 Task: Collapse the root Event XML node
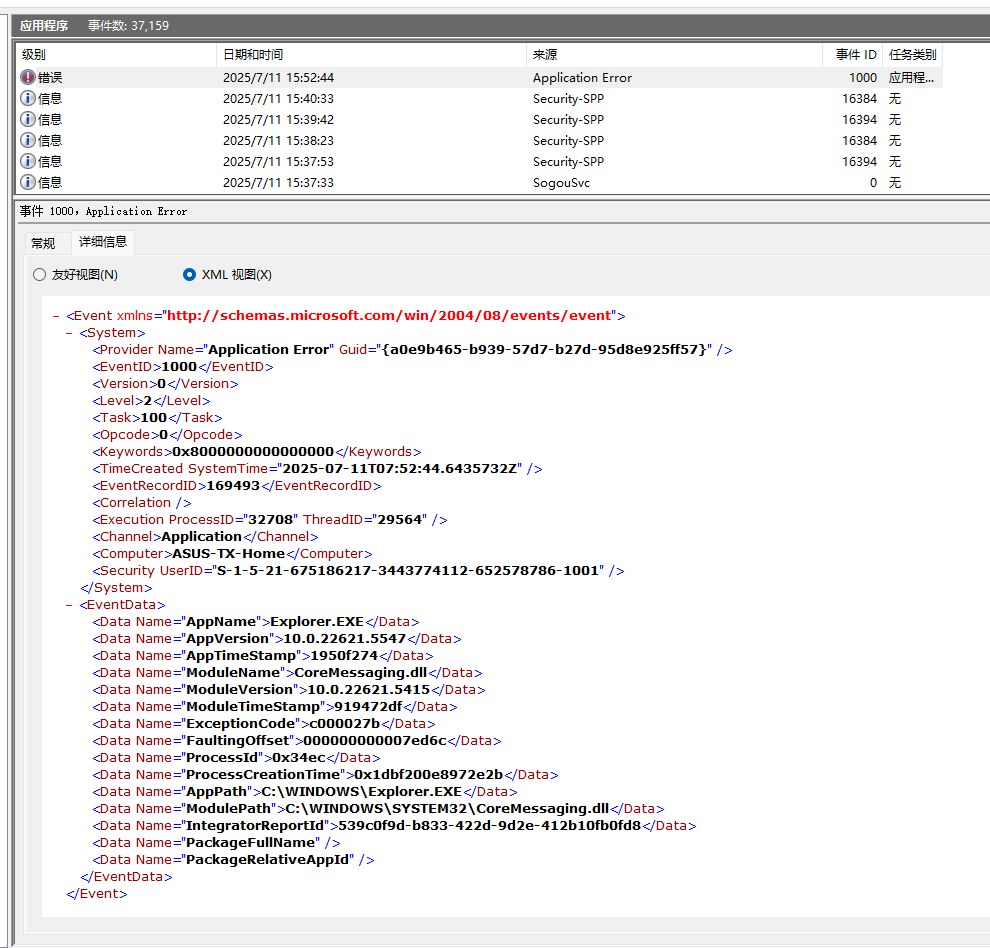tap(56, 315)
